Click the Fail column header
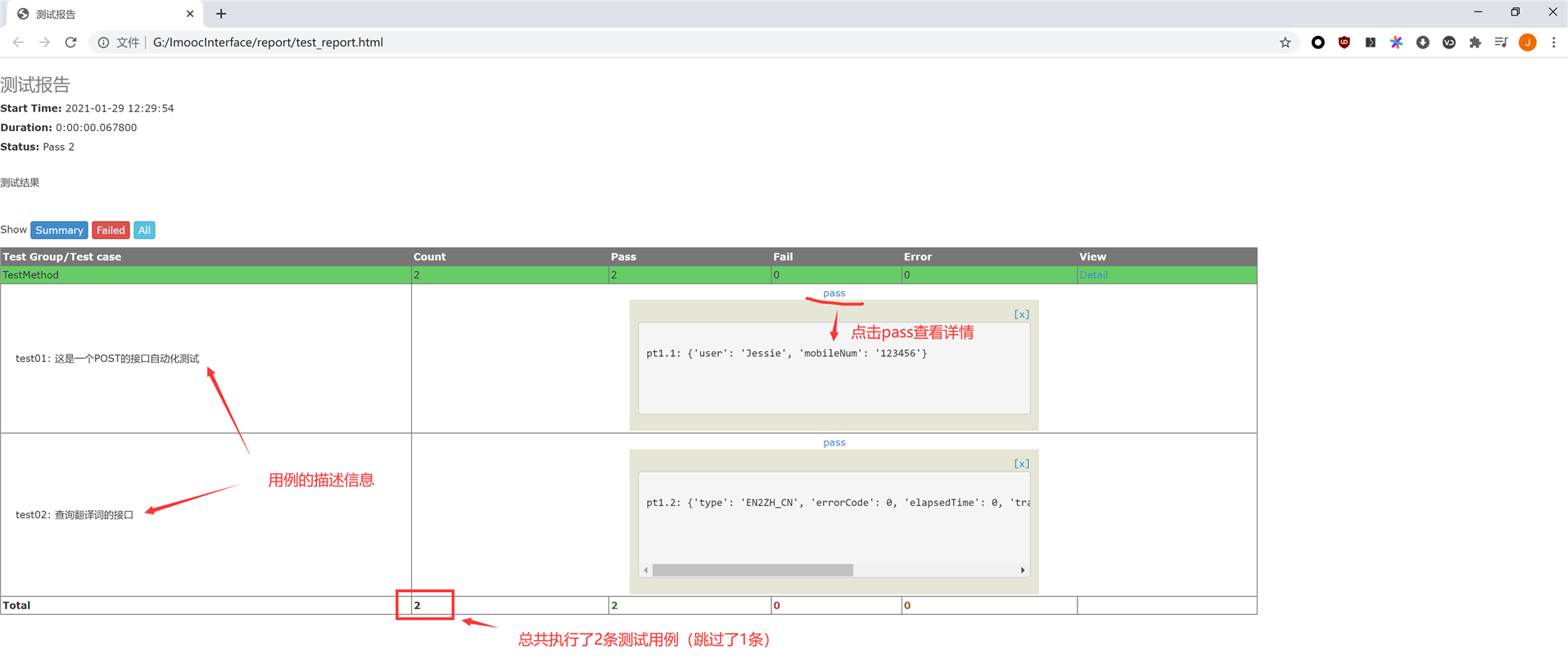 (783, 257)
